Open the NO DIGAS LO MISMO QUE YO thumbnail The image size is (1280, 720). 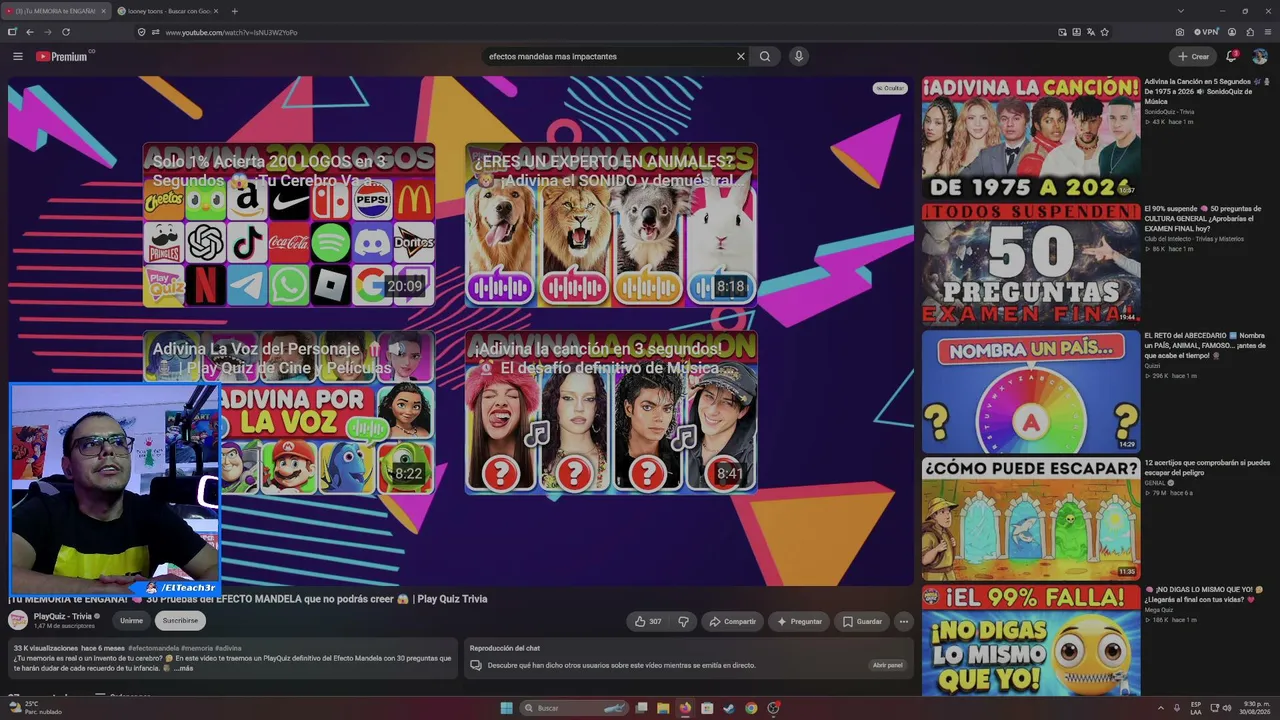pos(1031,641)
